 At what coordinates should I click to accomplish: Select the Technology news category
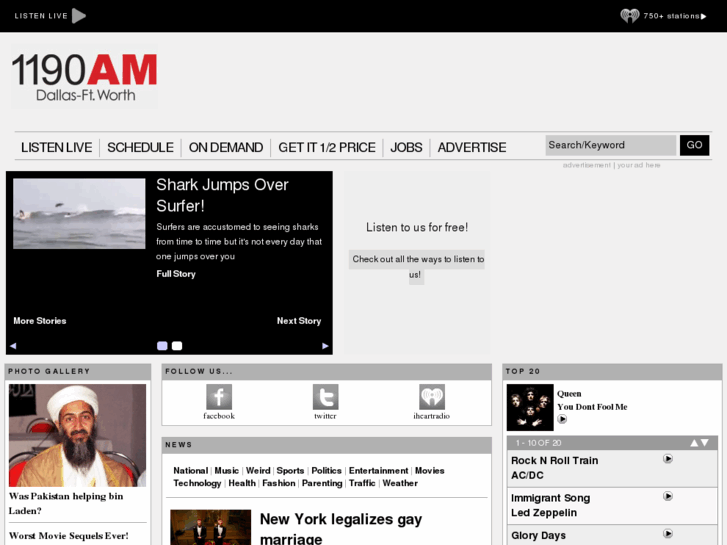[x=197, y=483]
